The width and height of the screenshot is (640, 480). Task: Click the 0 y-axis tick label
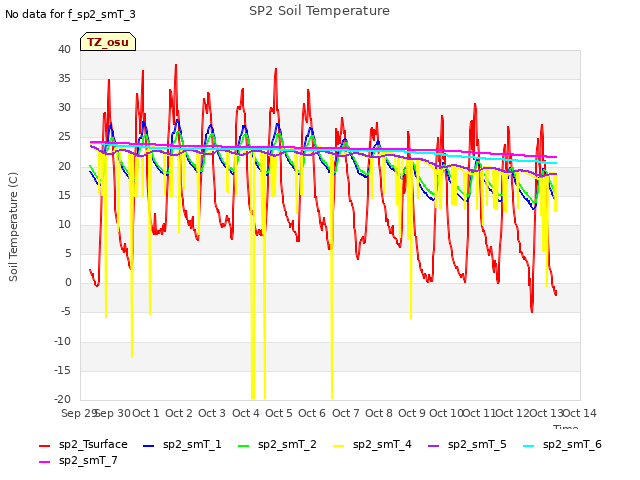[x=68, y=282]
